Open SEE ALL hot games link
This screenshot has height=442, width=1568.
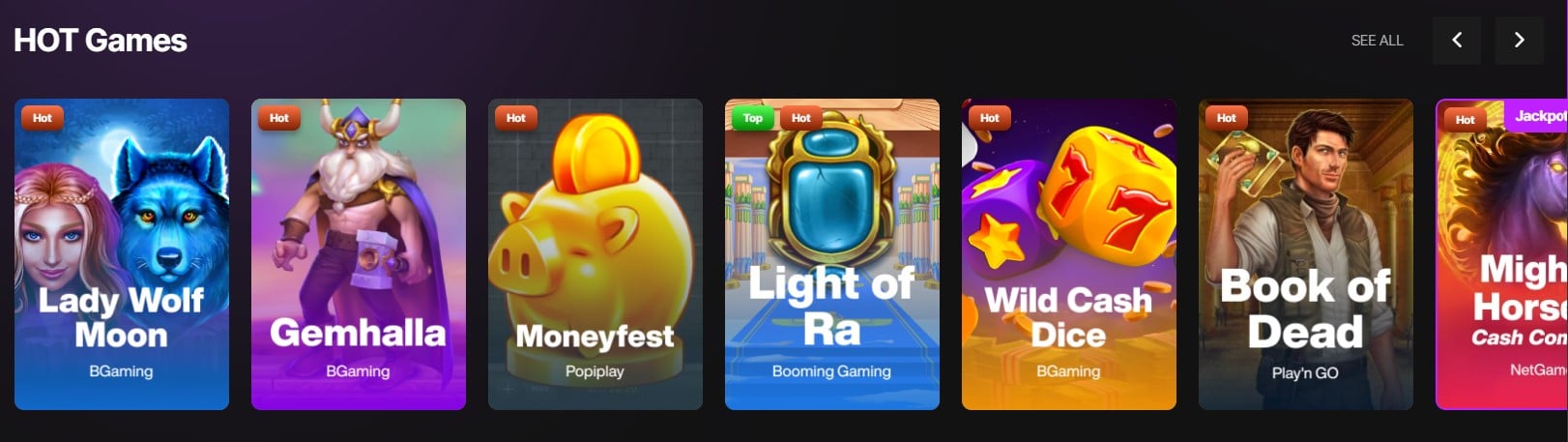coord(1377,41)
